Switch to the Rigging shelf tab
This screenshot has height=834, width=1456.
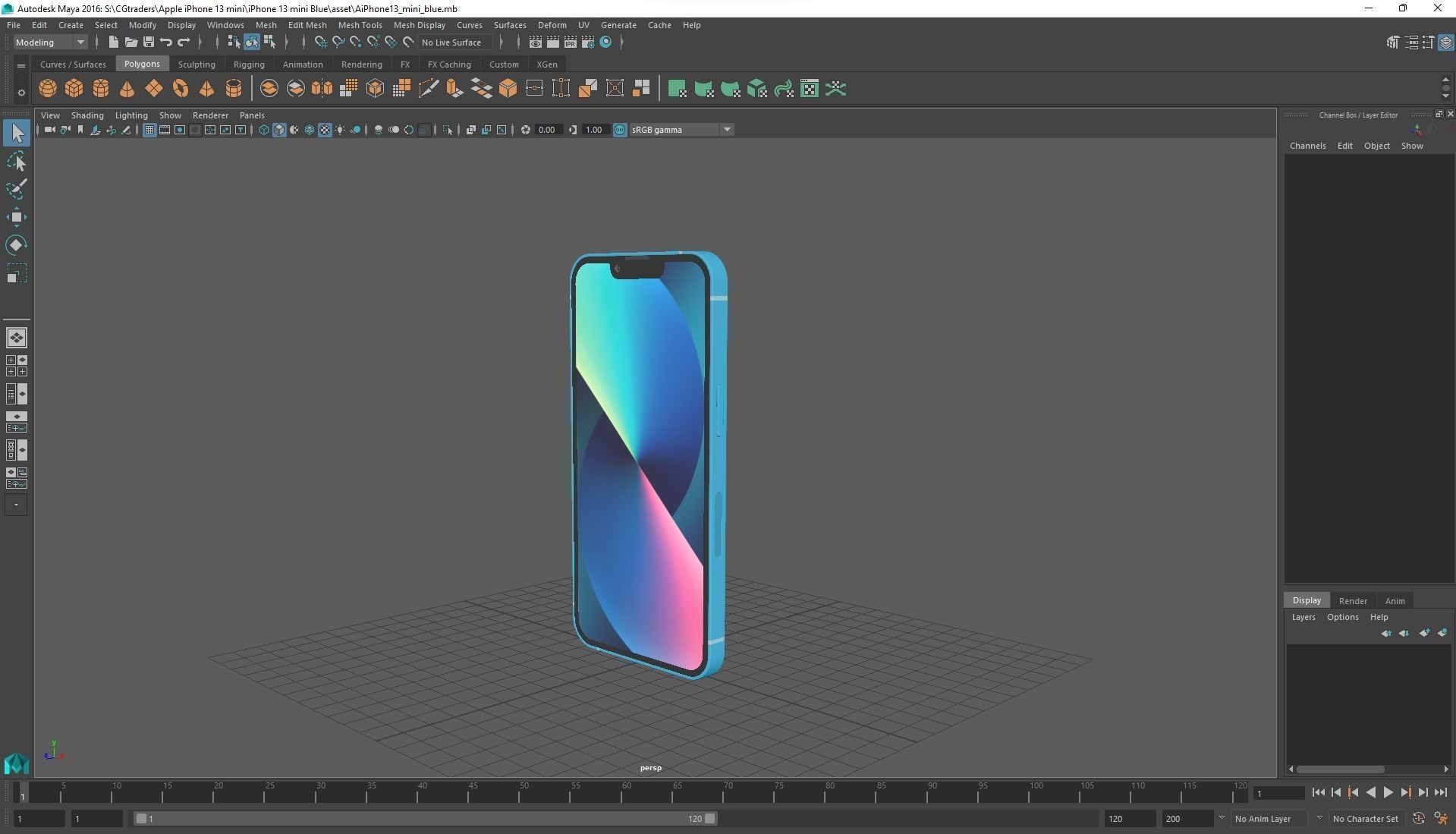249,65
